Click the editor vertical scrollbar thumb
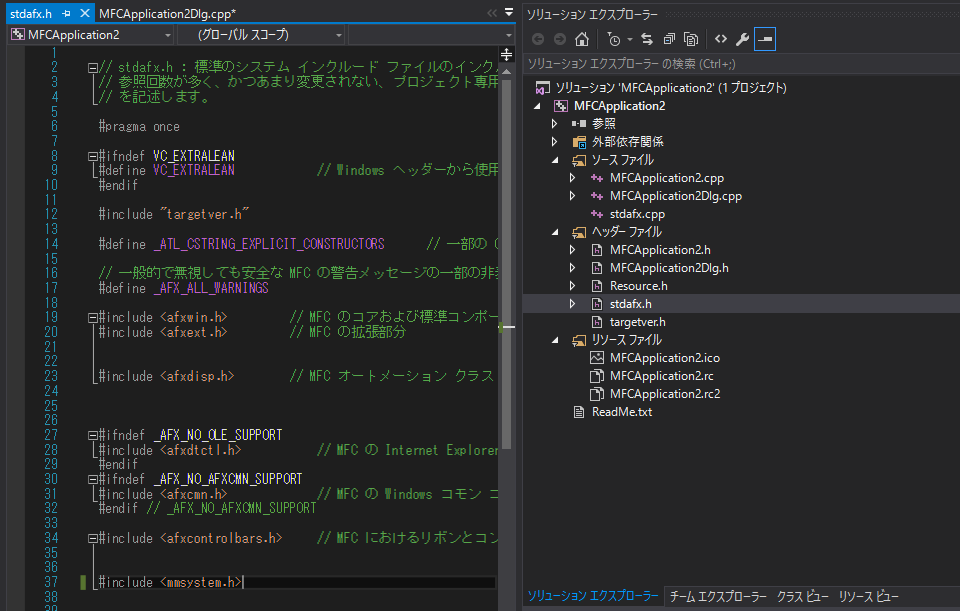The image size is (960, 611). 506,263
